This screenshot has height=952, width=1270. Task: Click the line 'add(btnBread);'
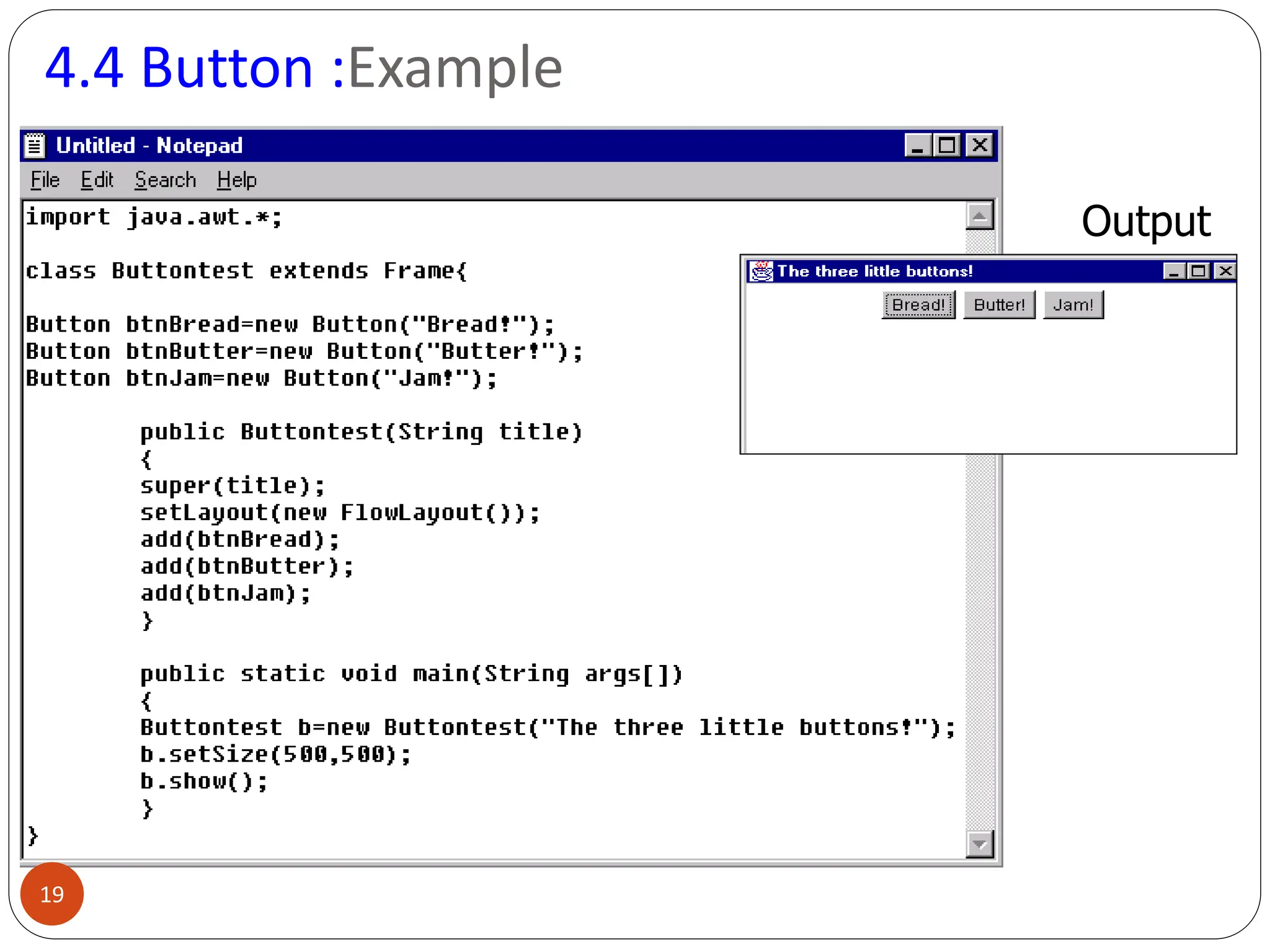pos(240,540)
